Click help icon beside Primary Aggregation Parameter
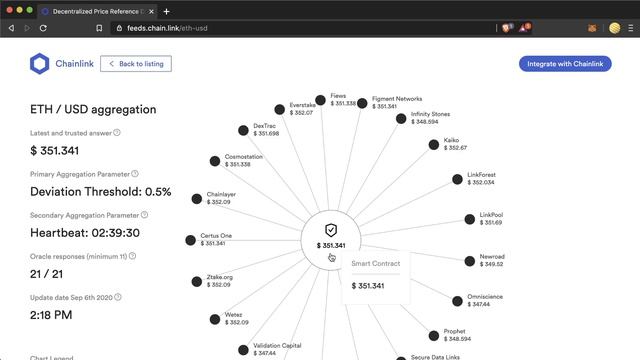 pyautogui.click(x=135, y=174)
